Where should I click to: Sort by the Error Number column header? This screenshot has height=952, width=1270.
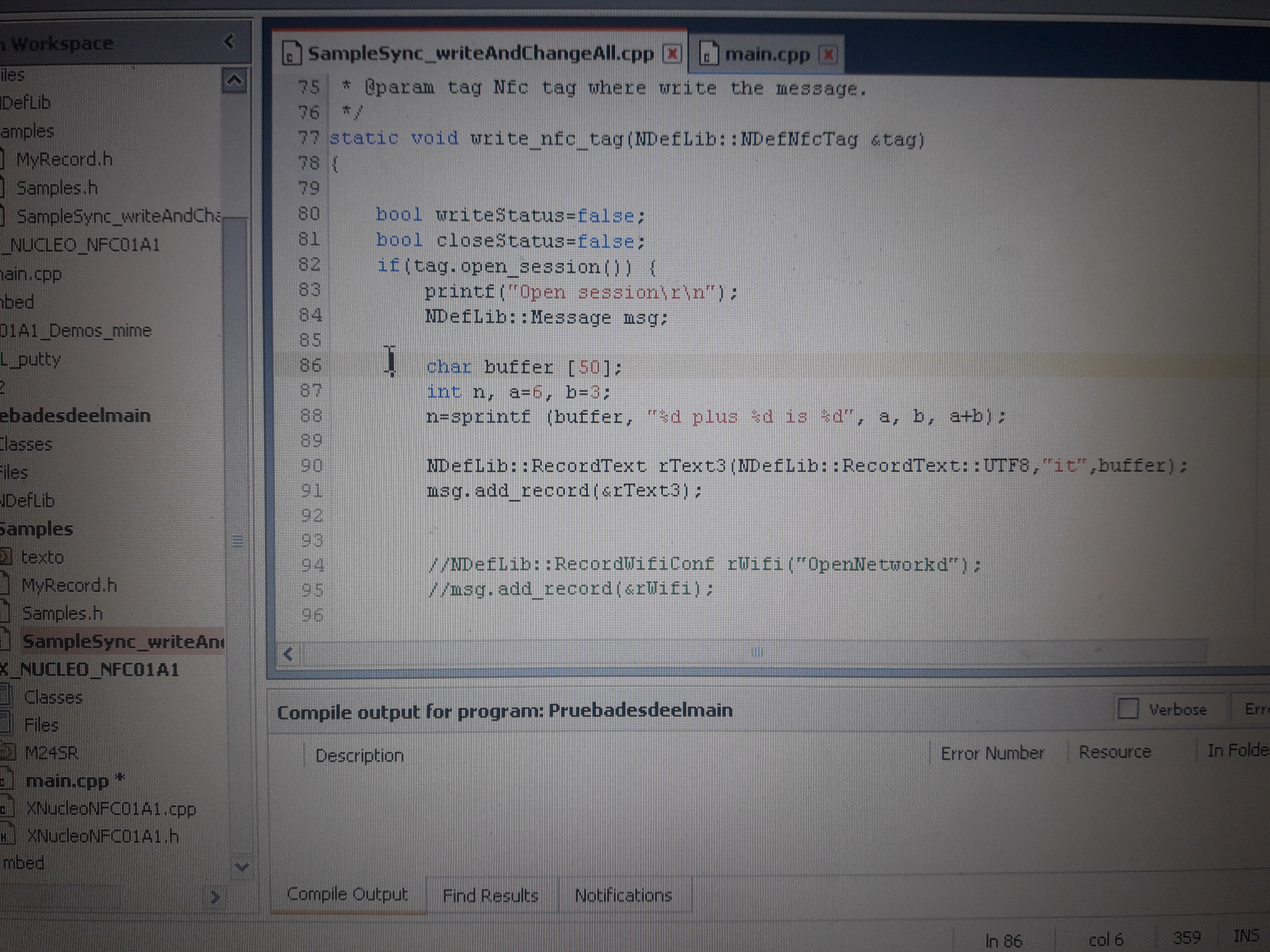coord(992,753)
